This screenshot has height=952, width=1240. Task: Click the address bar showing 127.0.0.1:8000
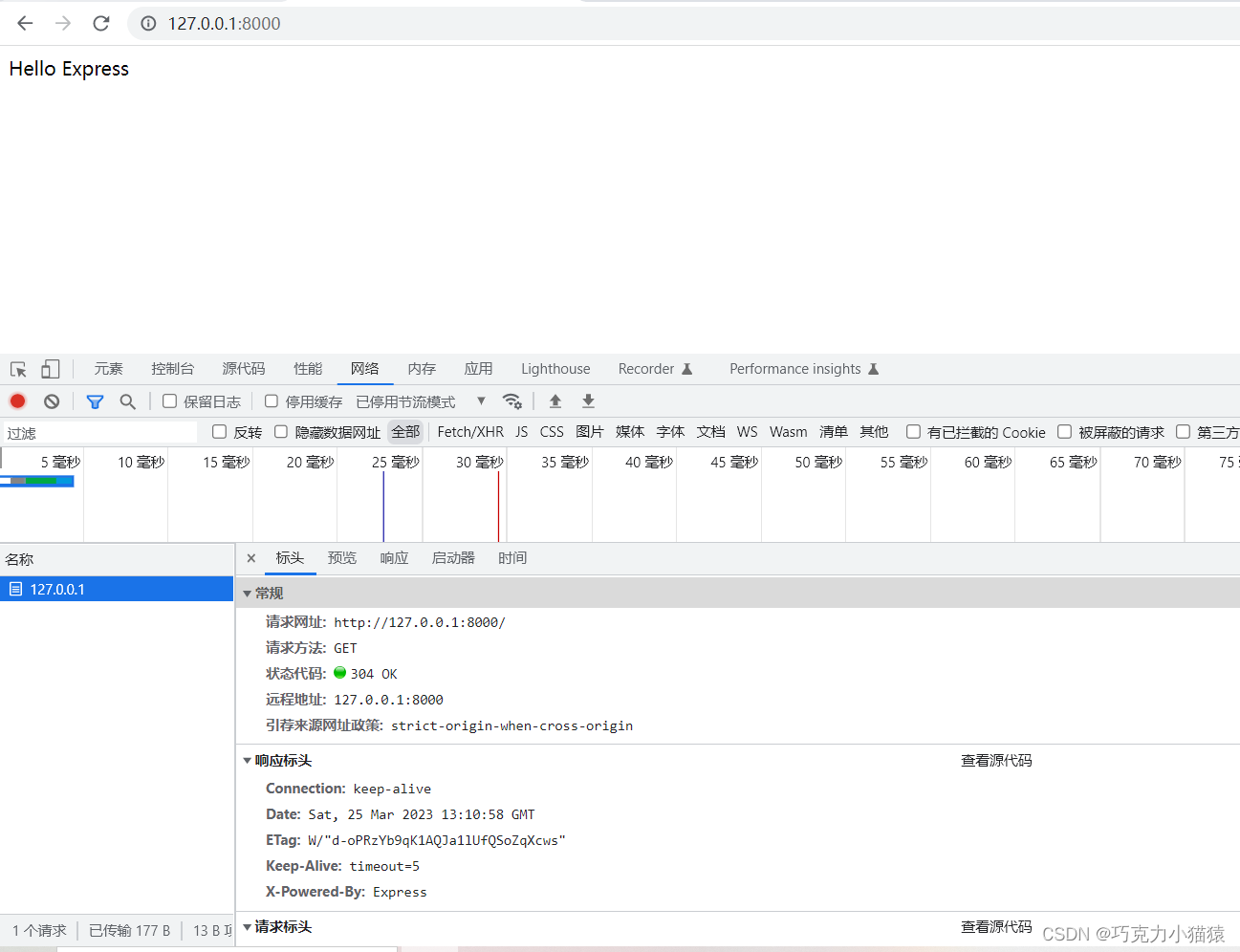pyautogui.click(x=225, y=23)
